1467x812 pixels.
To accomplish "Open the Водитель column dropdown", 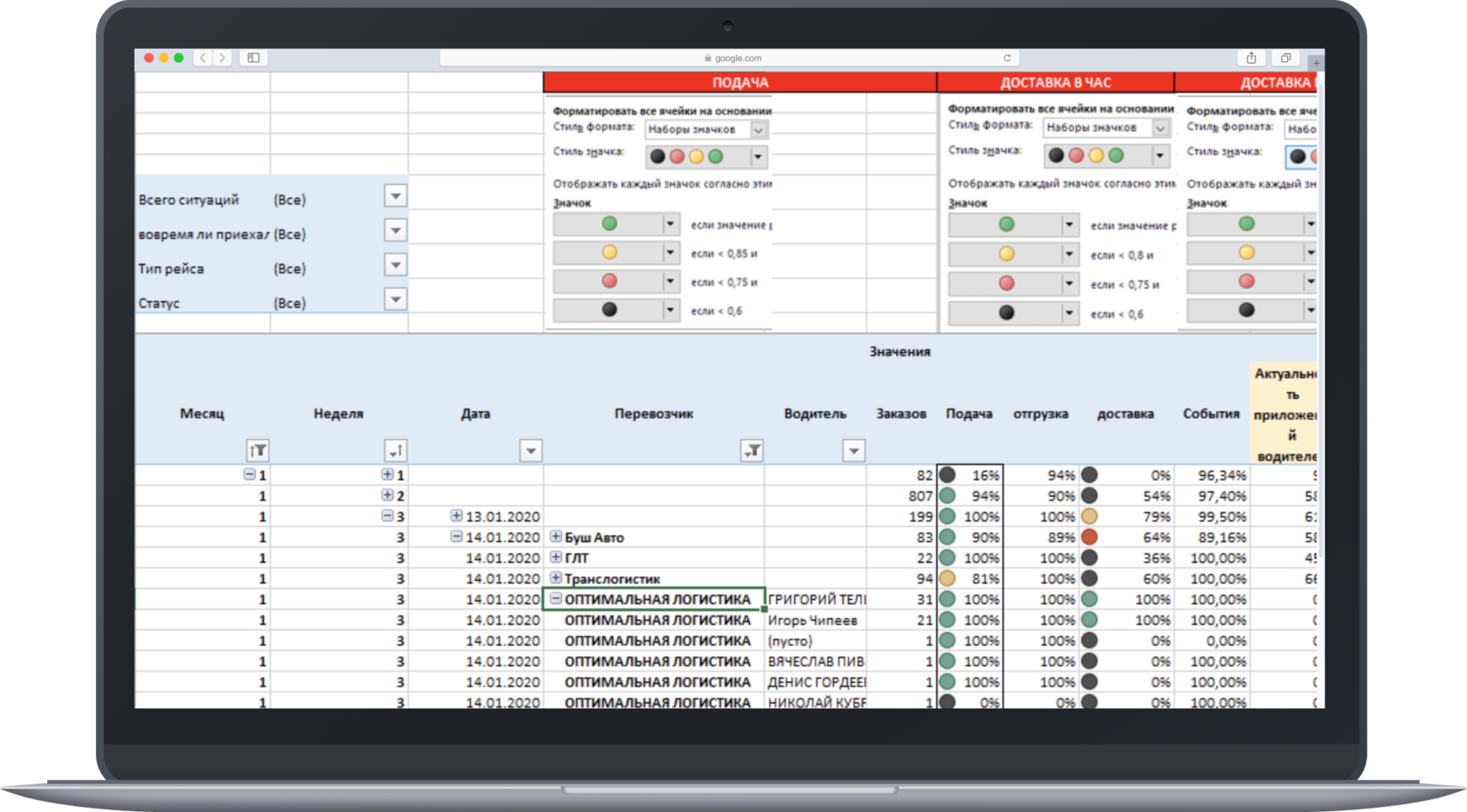I will [x=854, y=451].
